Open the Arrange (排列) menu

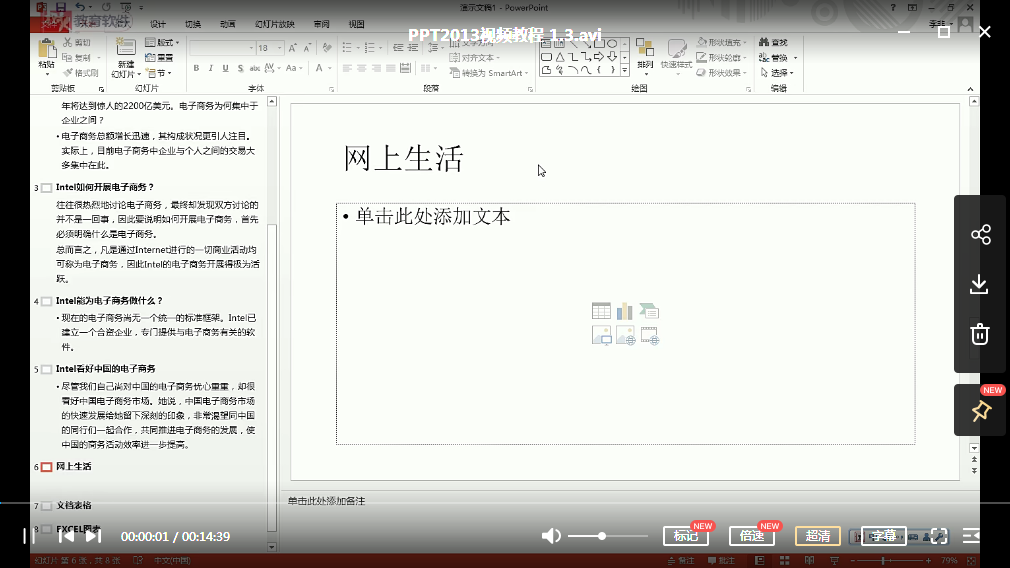coord(645,55)
